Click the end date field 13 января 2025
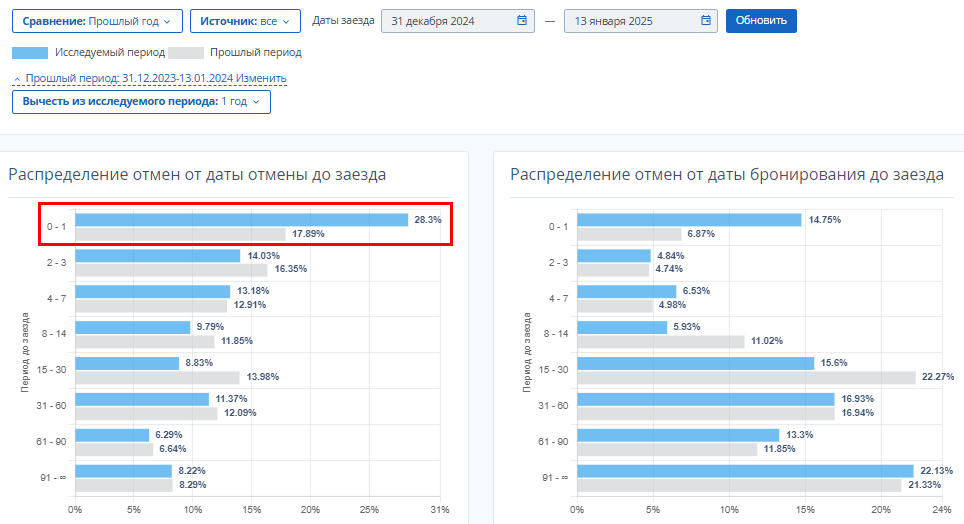 point(641,21)
